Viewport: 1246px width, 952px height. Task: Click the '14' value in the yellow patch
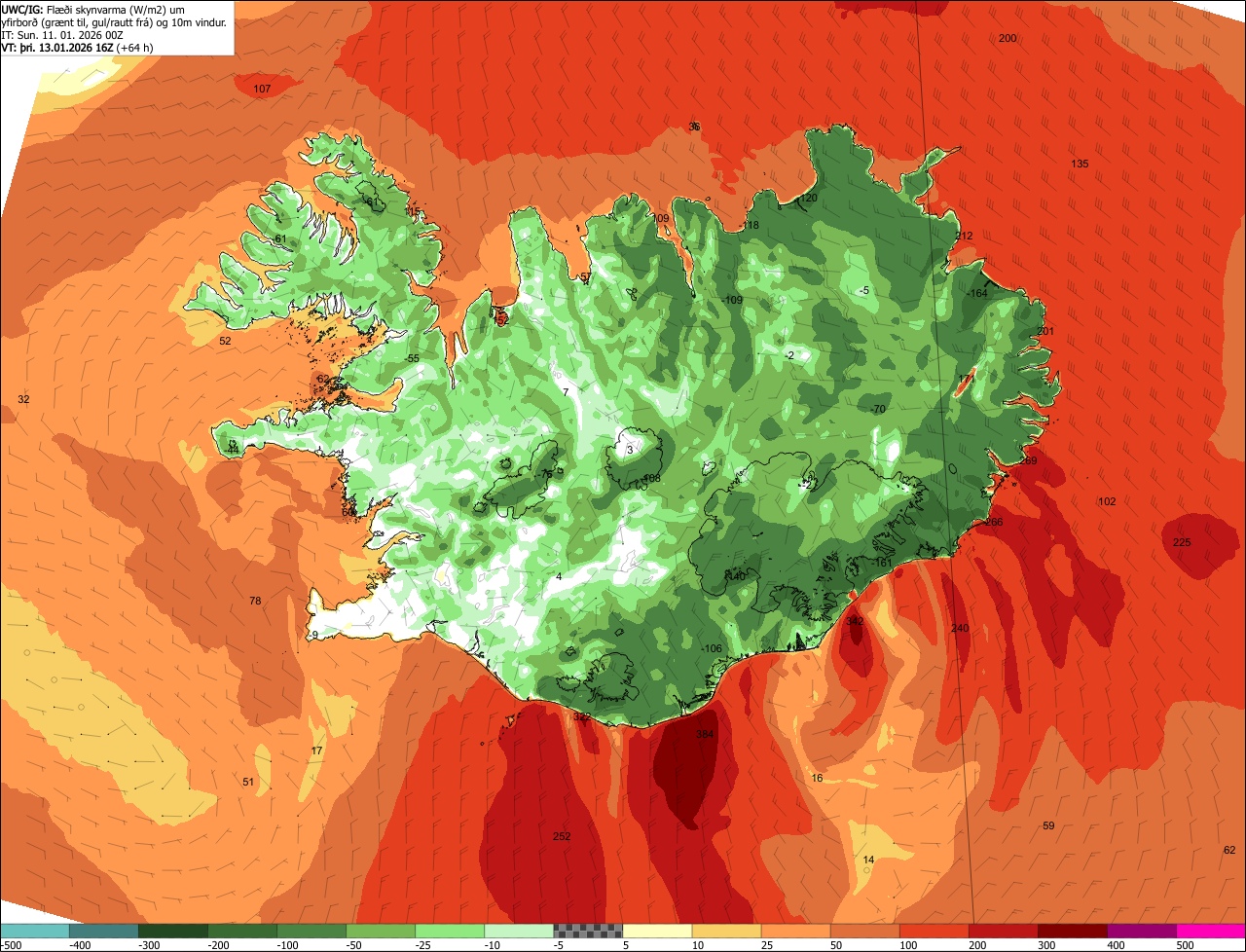click(869, 860)
